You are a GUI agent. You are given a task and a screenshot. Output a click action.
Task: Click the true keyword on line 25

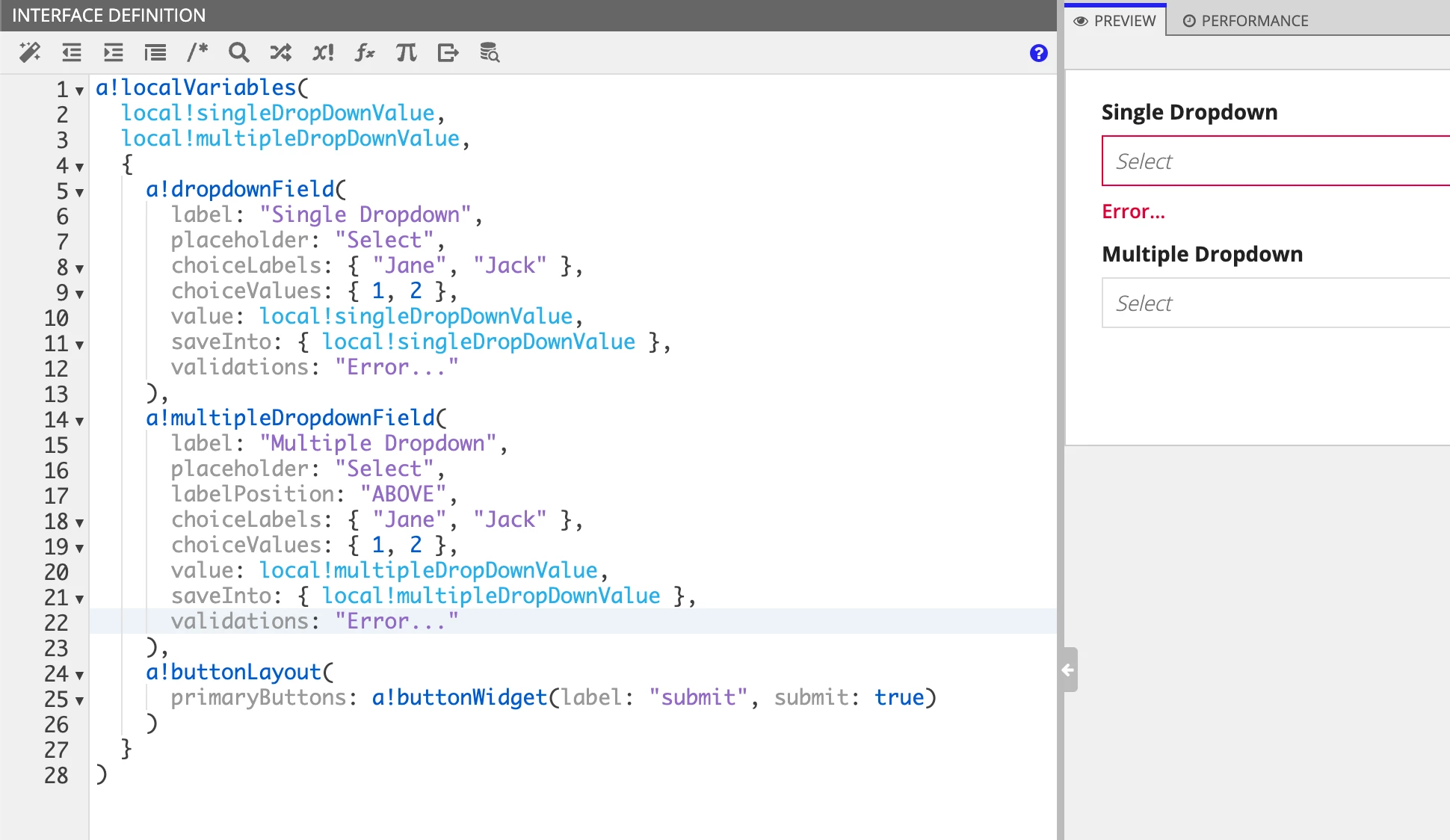pos(899,698)
